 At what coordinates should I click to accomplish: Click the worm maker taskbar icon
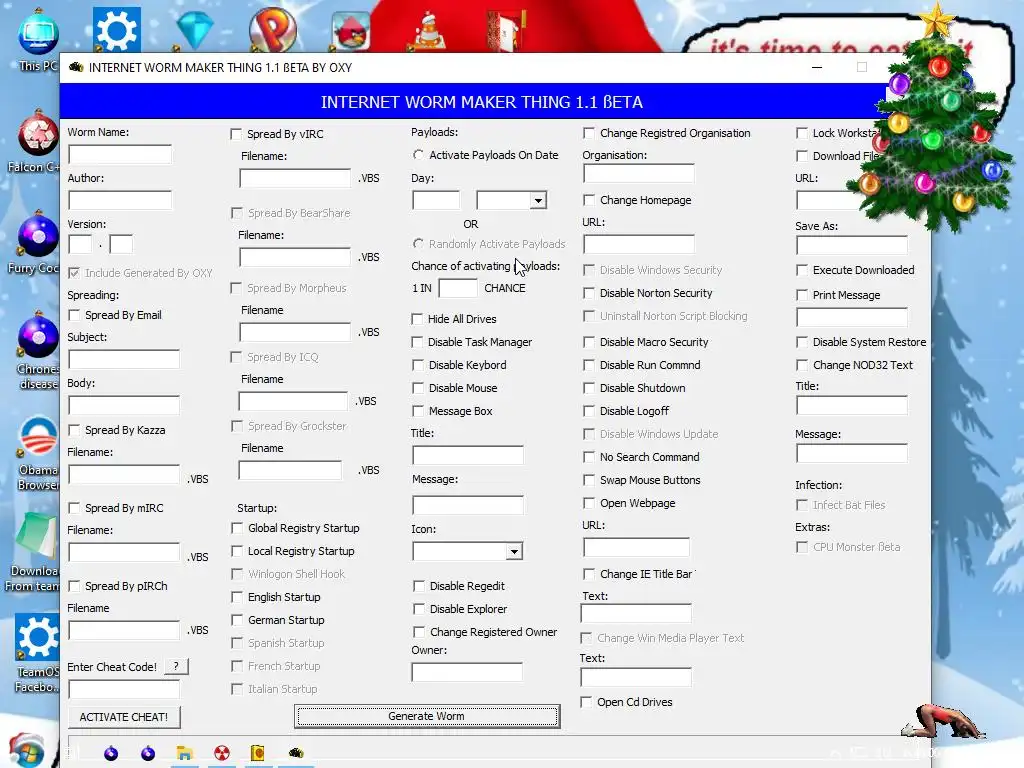point(296,752)
